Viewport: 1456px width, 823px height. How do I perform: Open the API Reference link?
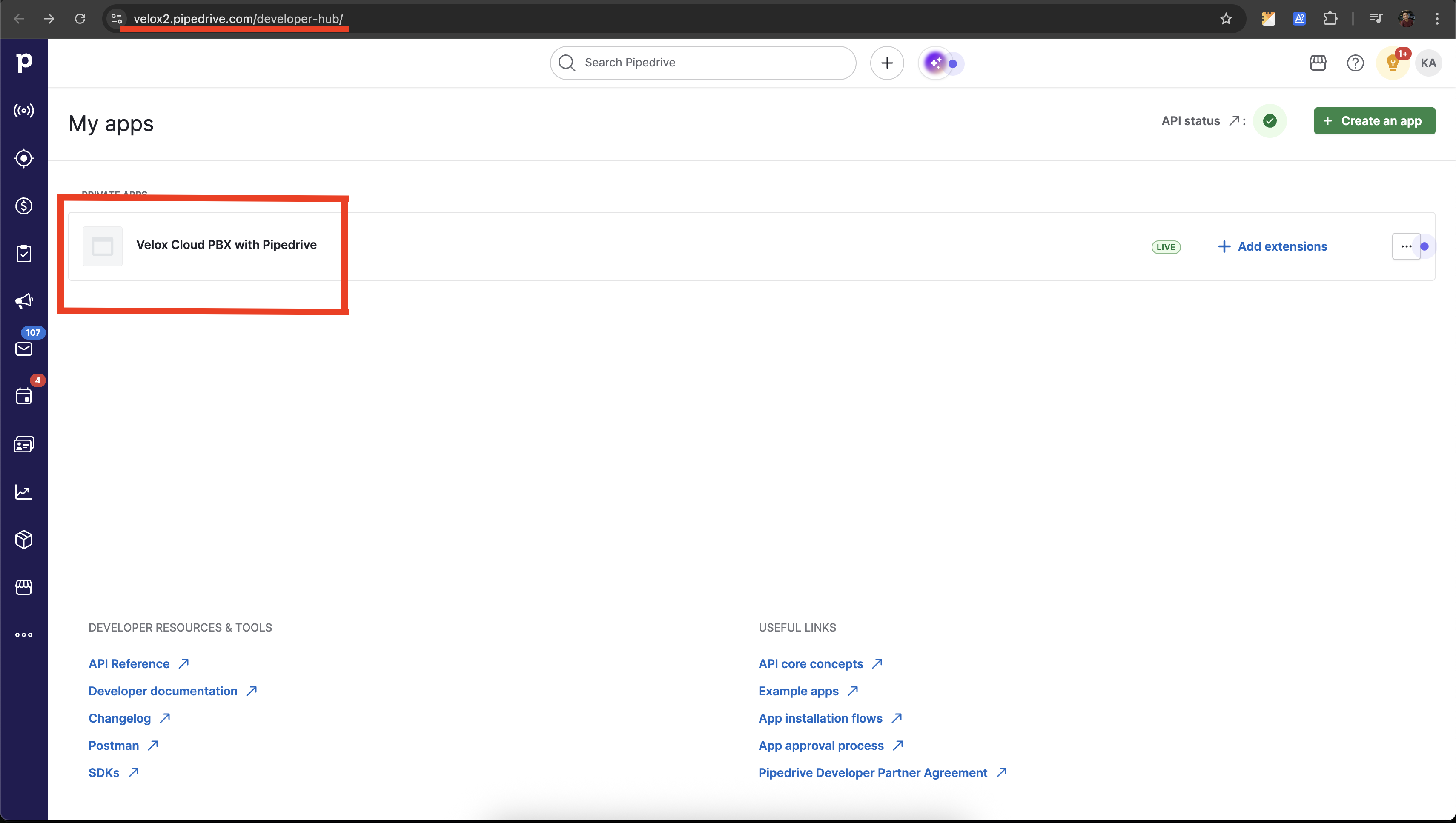tap(129, 663)
